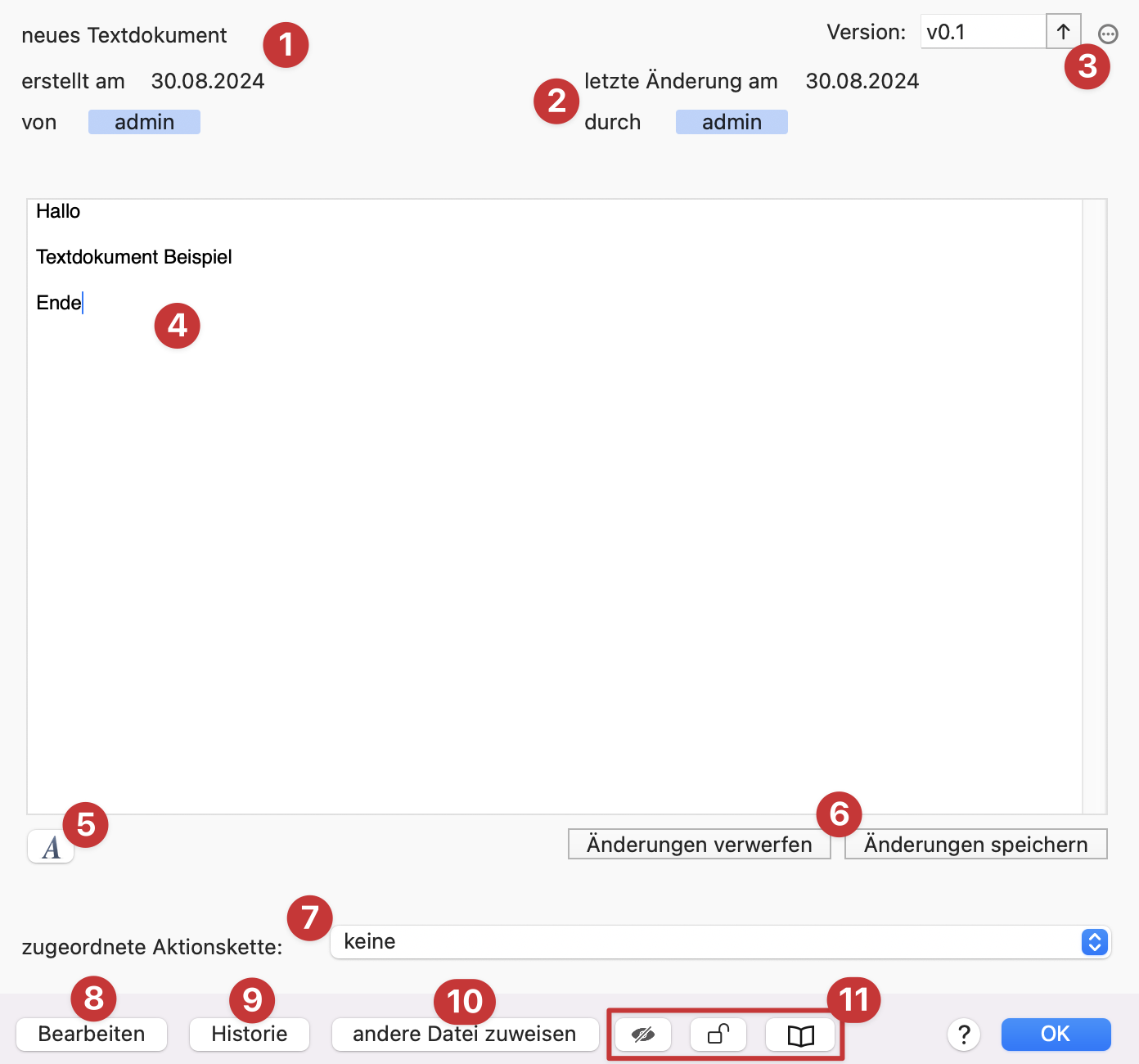Viewport: 1139px width, 1064px height.
Task: Open font formatting with the A icon
Action: (x=51, y=847)
